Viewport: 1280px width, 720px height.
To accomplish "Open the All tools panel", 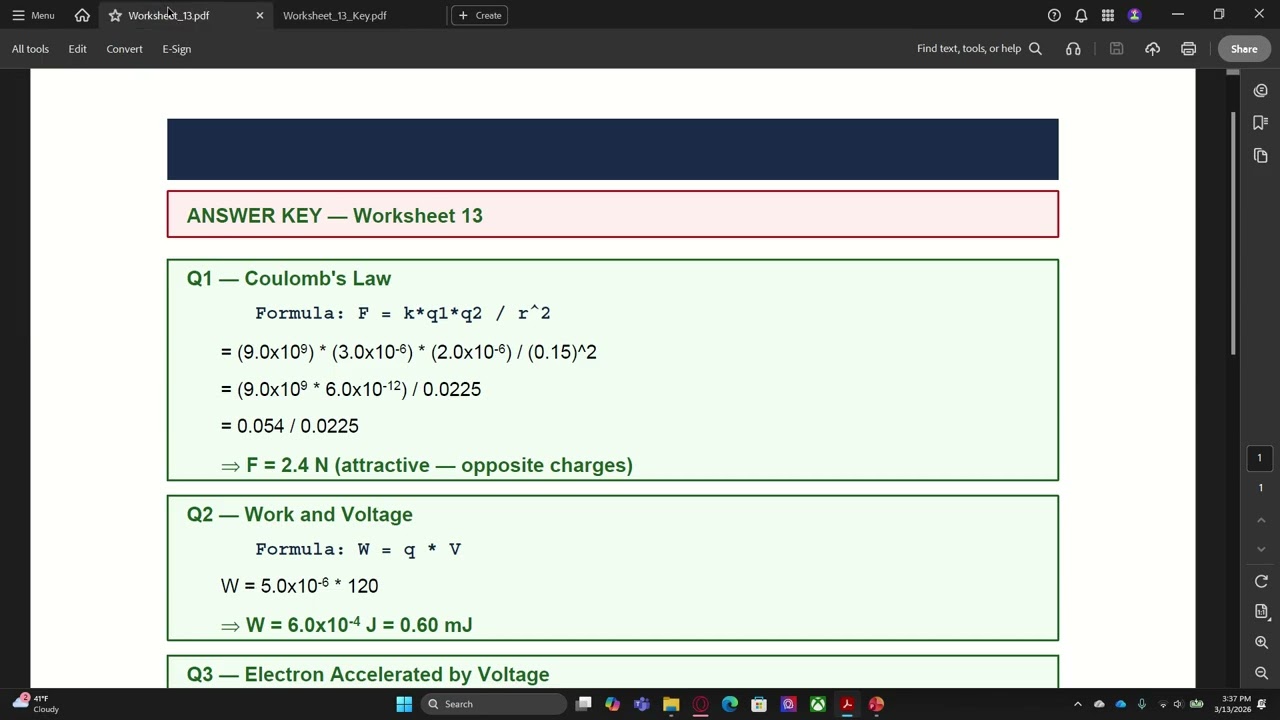I will click(30, 49).
